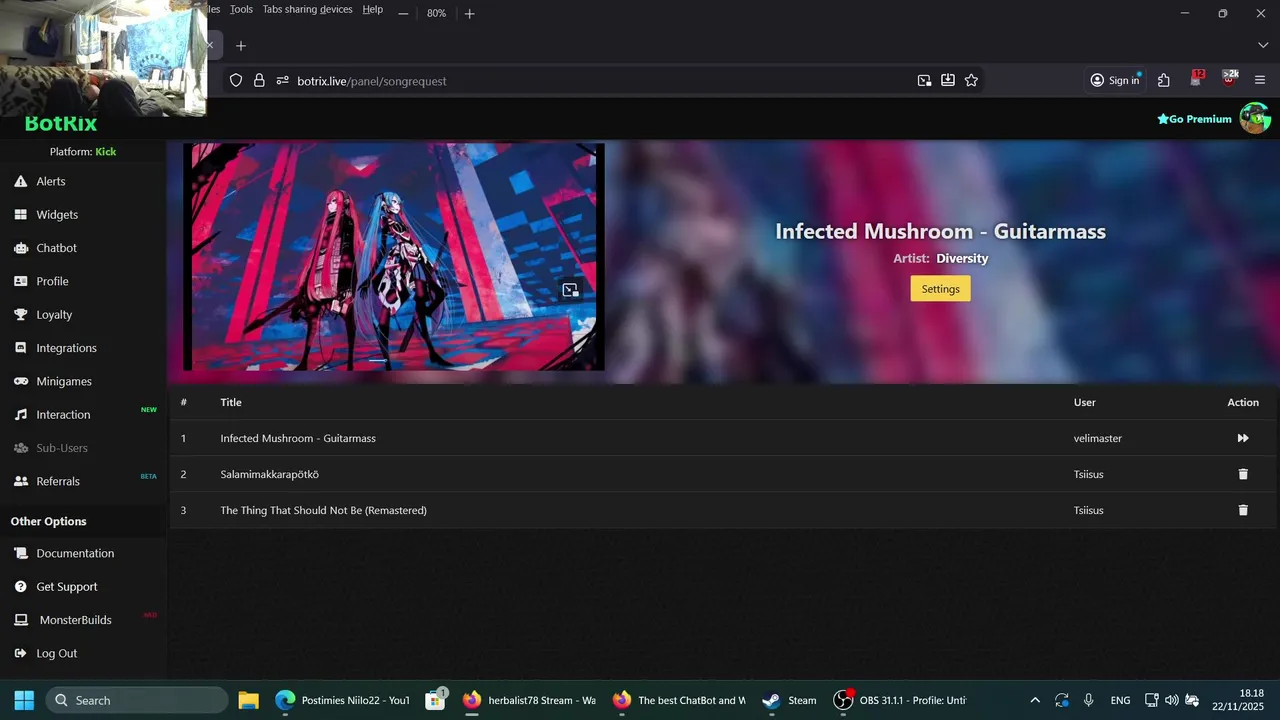Click the ENG language indicator

1120,700
